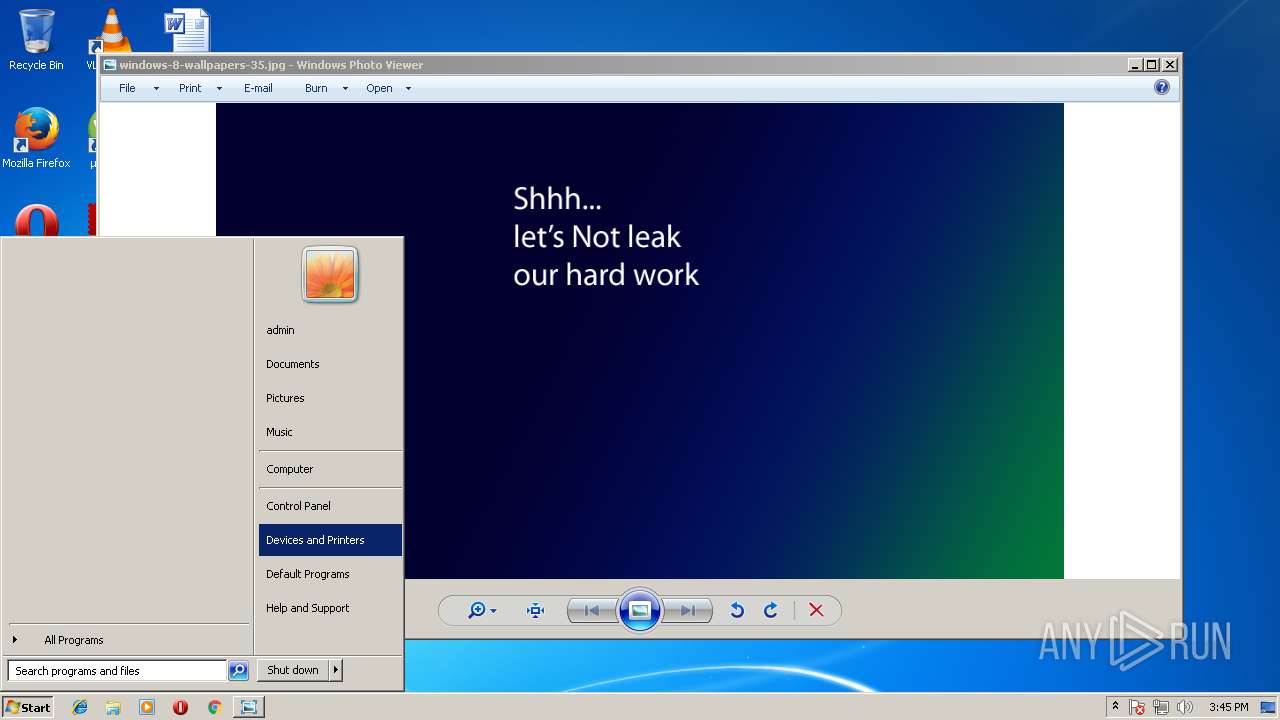Open Recycle Bin on desktop

[x=36, y=40]
